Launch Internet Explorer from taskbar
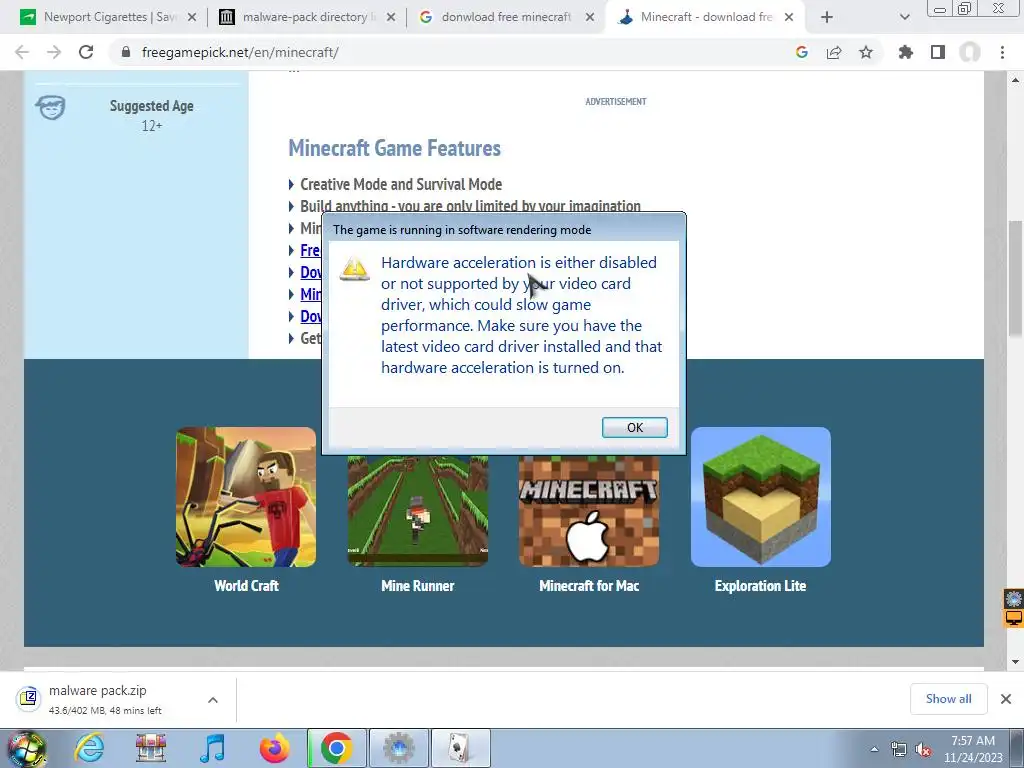The height and width of the screenshot is (768, 1024). coord(89,748)
